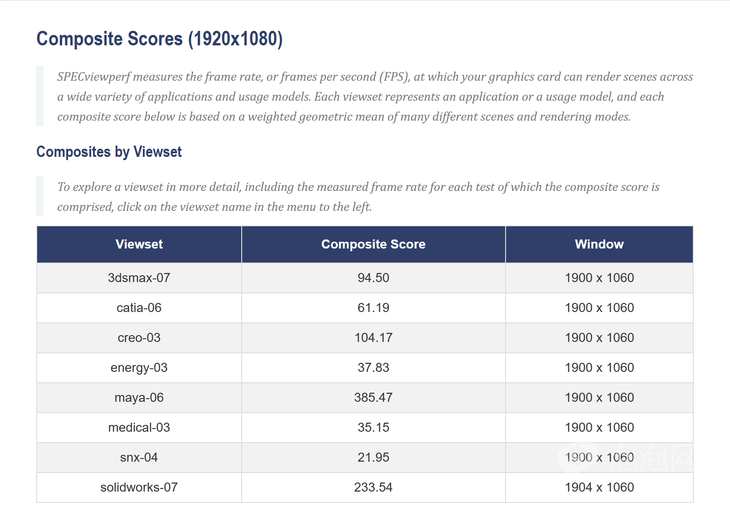Click the Window column header

[599, 244]
